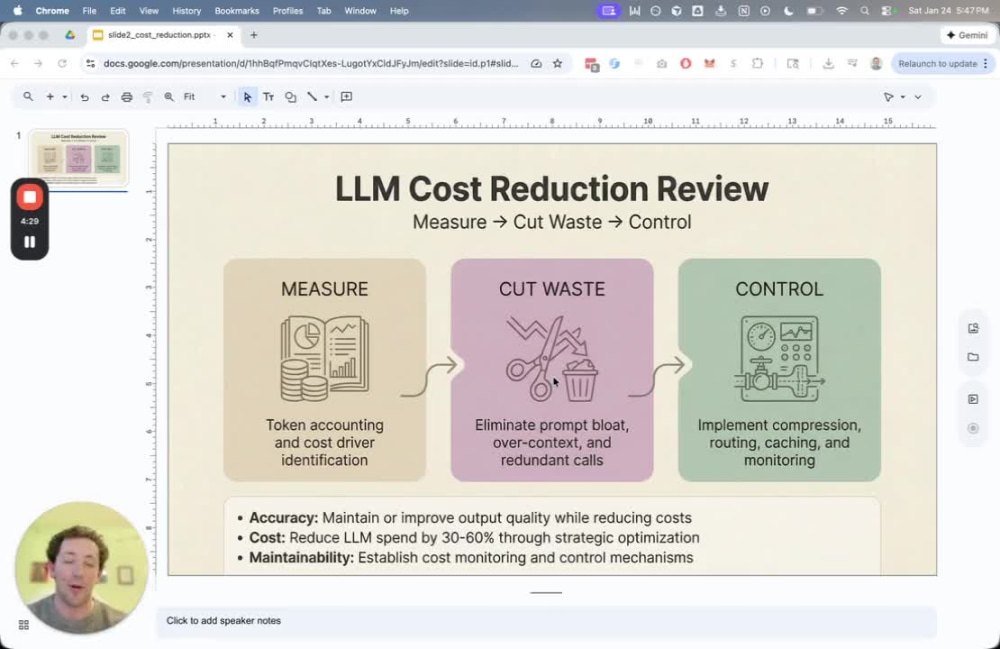Bookmark this page with the star
This screenshot has height=649, width=1000.
pyautogui.click(x=557, y=64)
